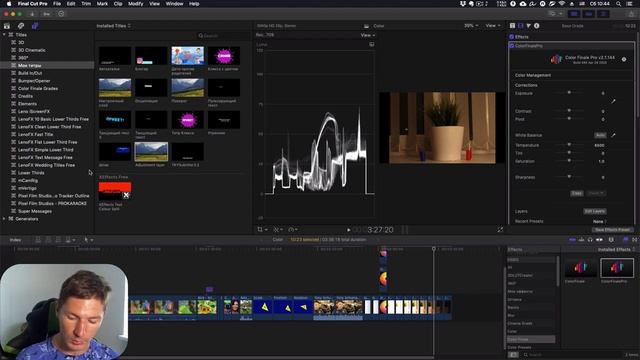Open the Photos and Audio sidebar icon

tap(21, 26)
